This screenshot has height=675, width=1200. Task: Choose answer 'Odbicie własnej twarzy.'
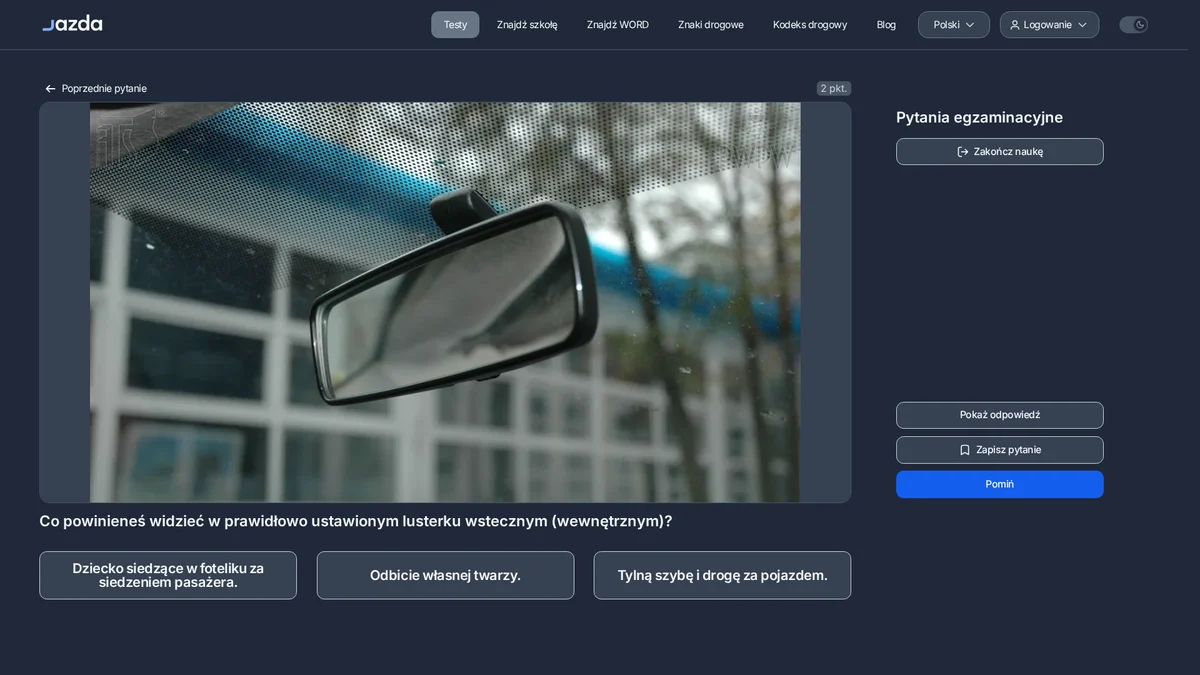pos(445,575)
